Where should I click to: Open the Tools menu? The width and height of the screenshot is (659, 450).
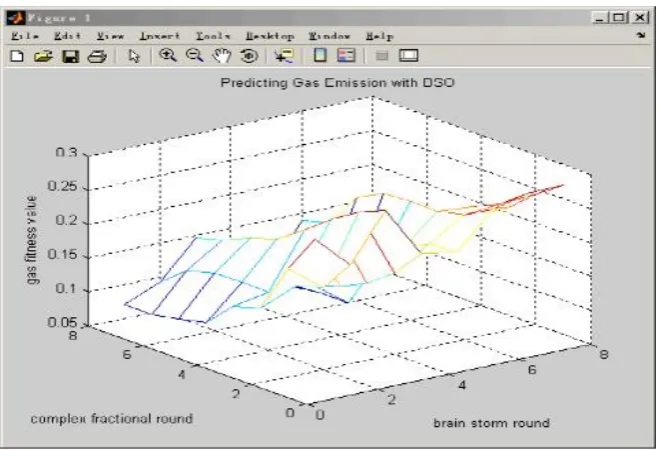(213, 36)
